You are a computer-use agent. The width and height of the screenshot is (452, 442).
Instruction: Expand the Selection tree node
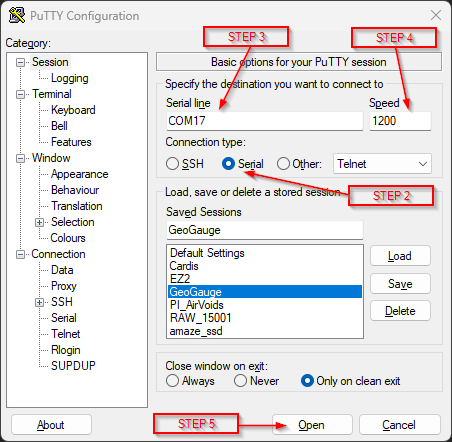tap(39, 222)
